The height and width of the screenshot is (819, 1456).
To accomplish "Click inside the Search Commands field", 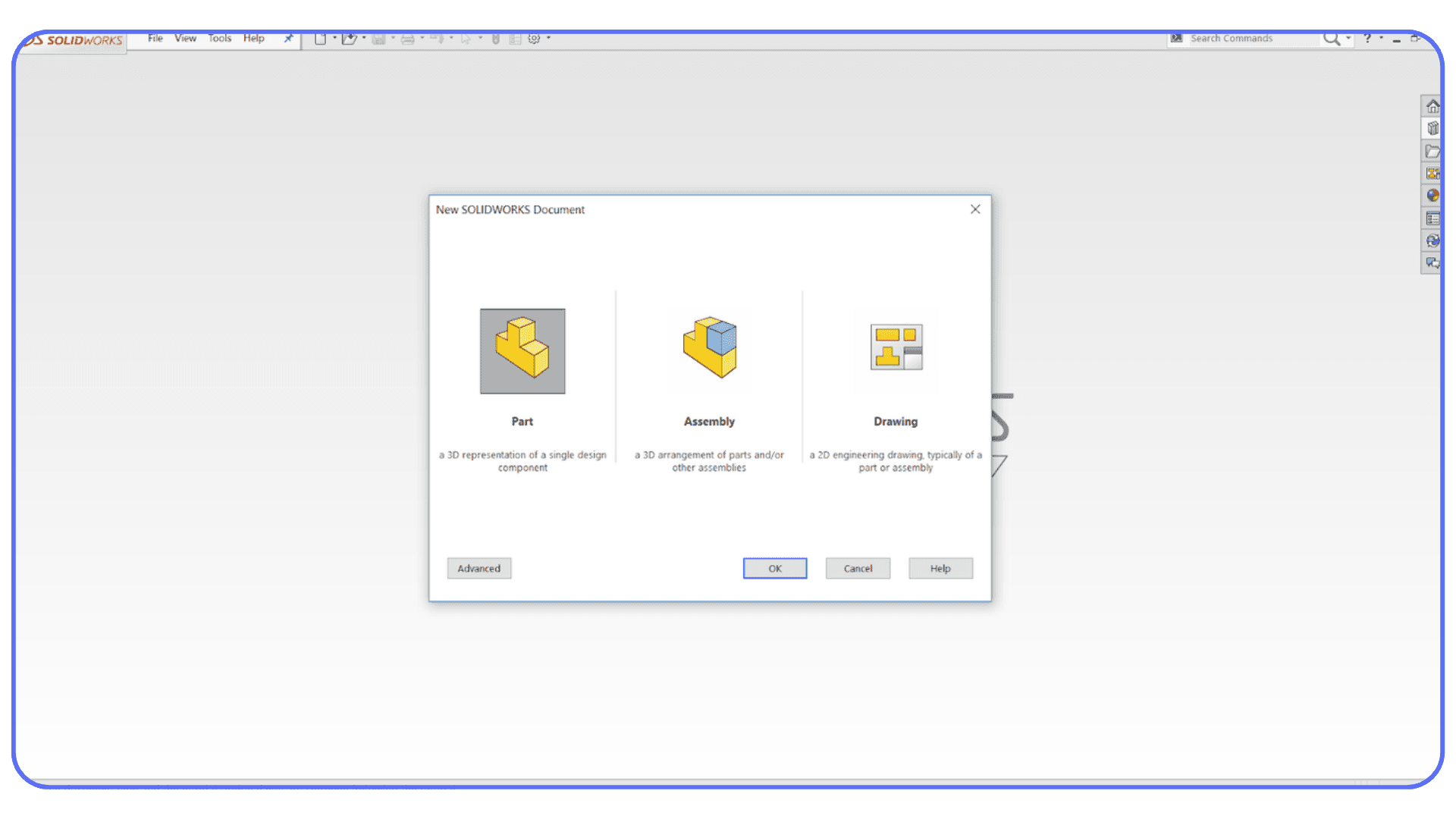I will [x=1244, y=38].
